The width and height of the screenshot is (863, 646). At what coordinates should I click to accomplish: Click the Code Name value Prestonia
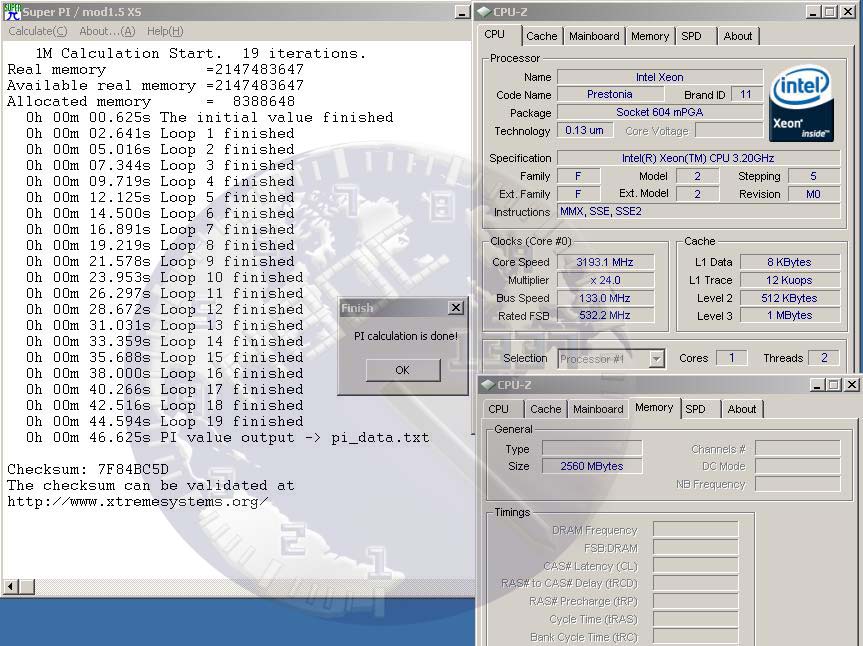pyautogui.click(x=610, y=95)
